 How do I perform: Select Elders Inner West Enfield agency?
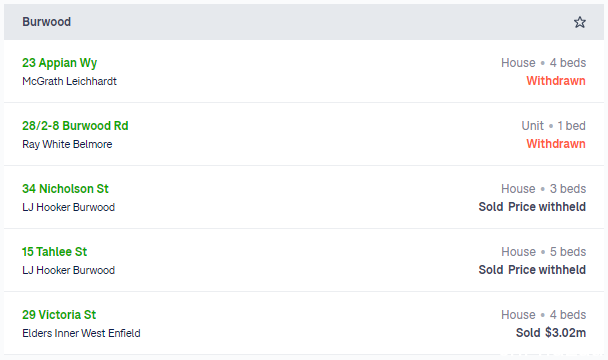coord(81,333)
